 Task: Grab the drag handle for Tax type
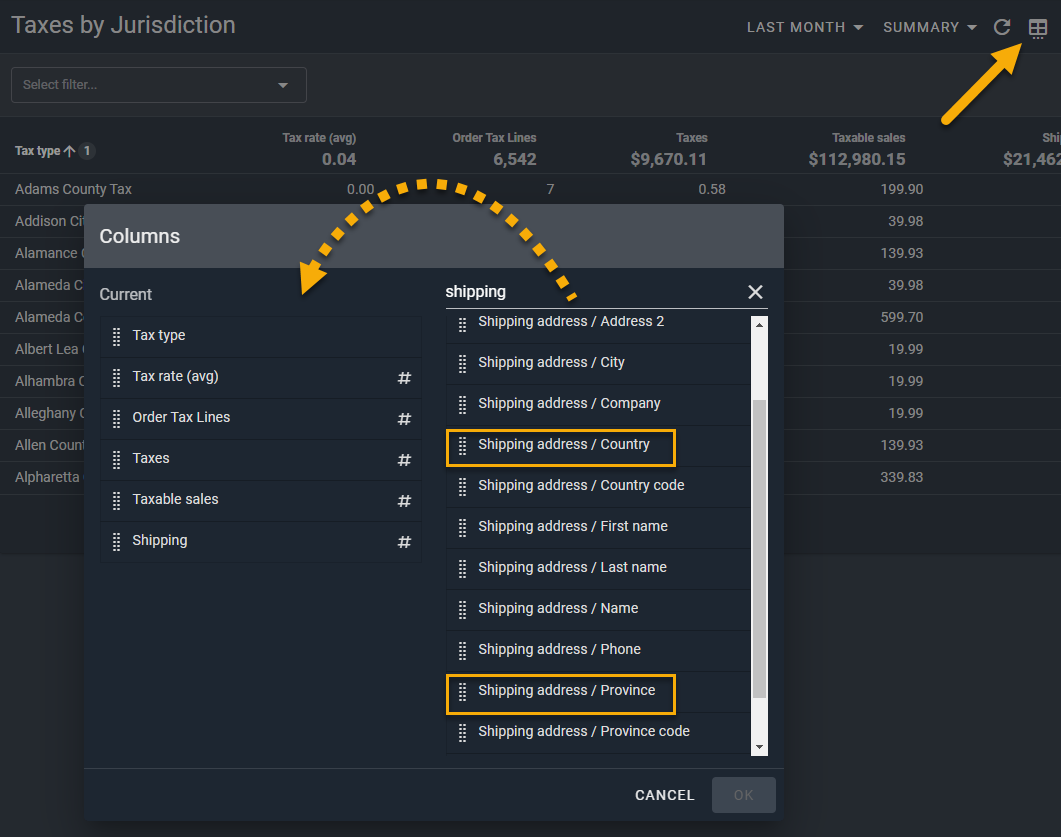pyautogui.click(x=117, y=336)
